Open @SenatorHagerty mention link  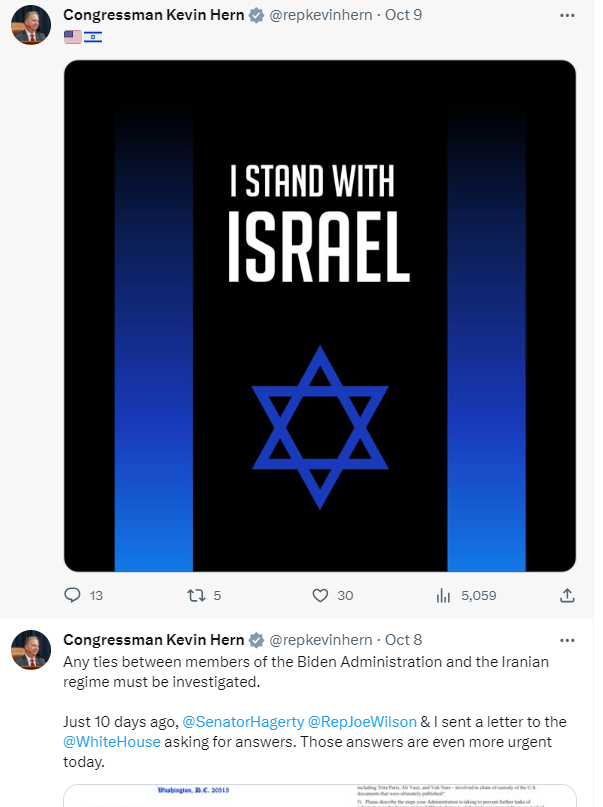tap(242, 721)
